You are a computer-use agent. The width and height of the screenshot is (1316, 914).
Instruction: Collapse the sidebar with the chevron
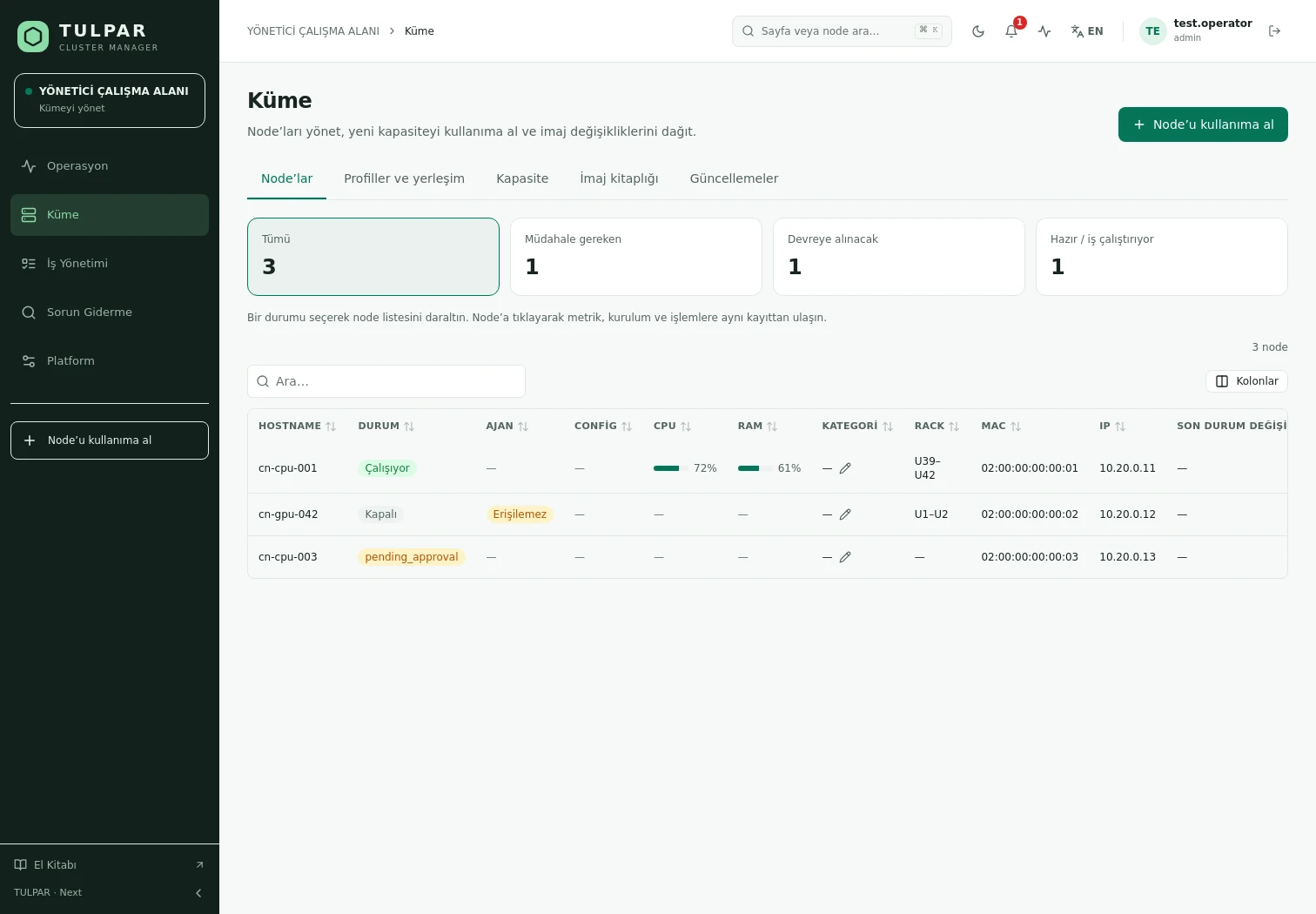(198, 893)
